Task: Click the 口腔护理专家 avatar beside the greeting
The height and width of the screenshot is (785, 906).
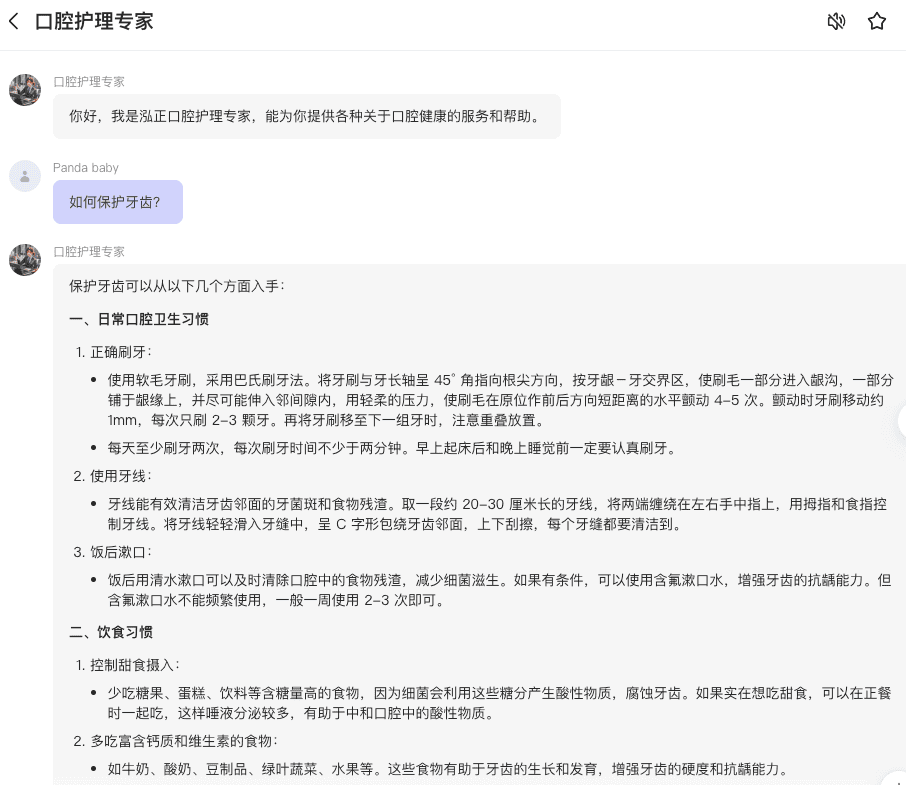Action: point(25,90)
